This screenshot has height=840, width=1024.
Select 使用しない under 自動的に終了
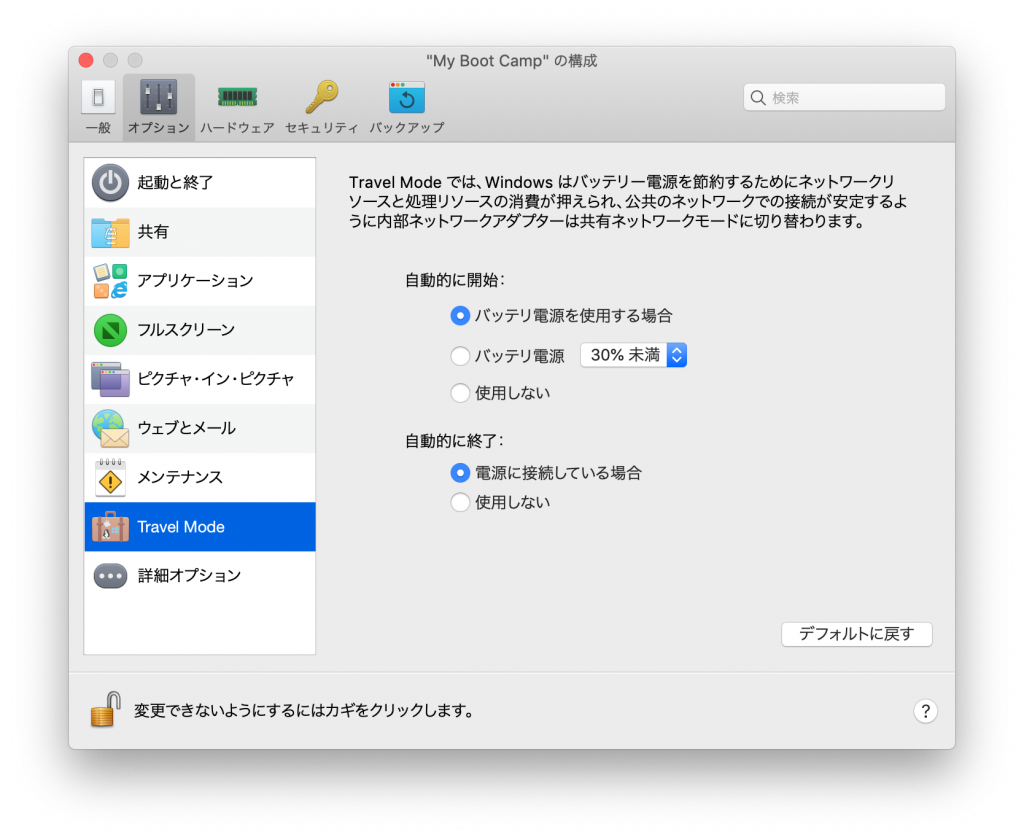tap(460, 502)
